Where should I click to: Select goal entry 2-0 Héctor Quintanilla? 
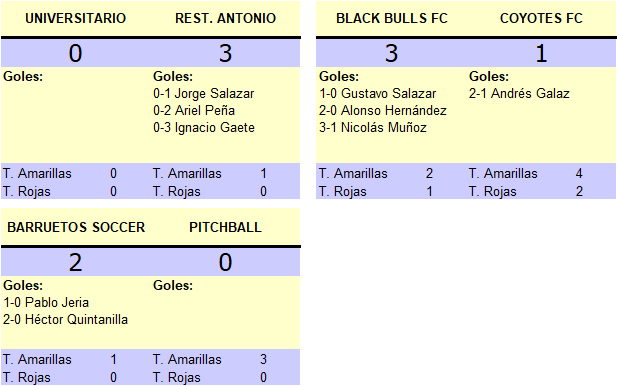[65, 320]
